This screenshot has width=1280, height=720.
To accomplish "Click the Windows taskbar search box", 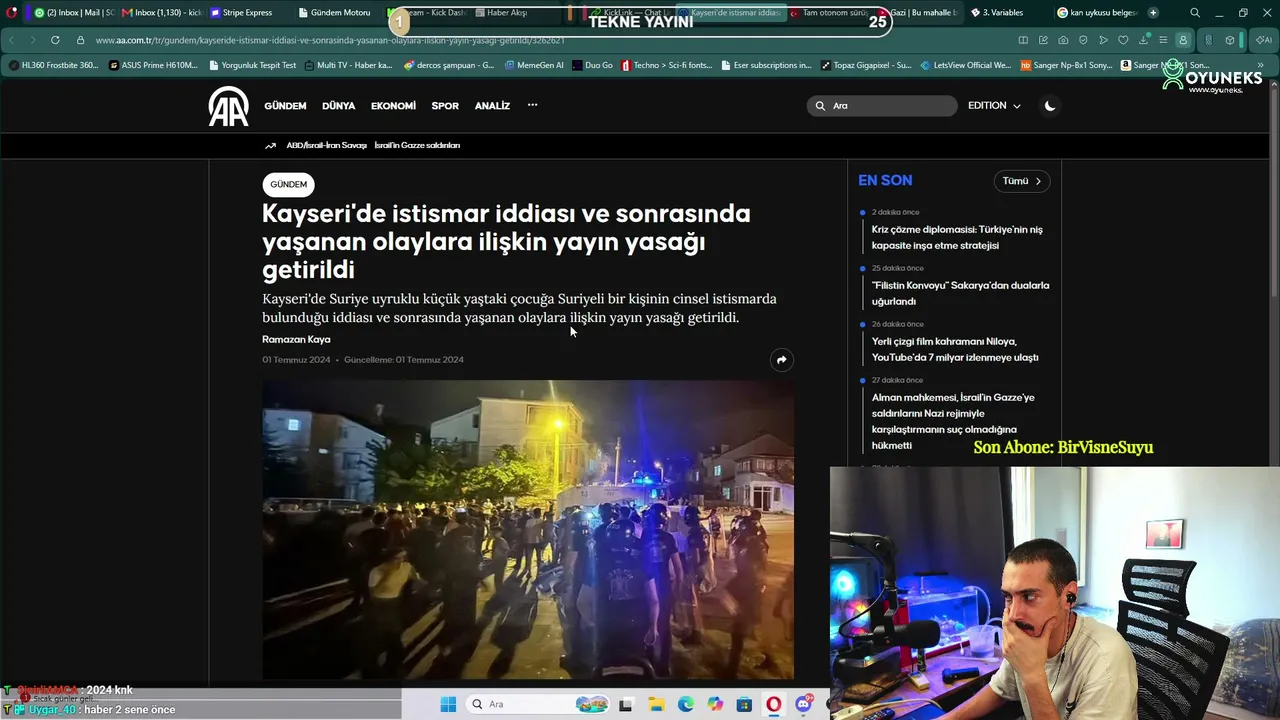I will tap(536, 704).
